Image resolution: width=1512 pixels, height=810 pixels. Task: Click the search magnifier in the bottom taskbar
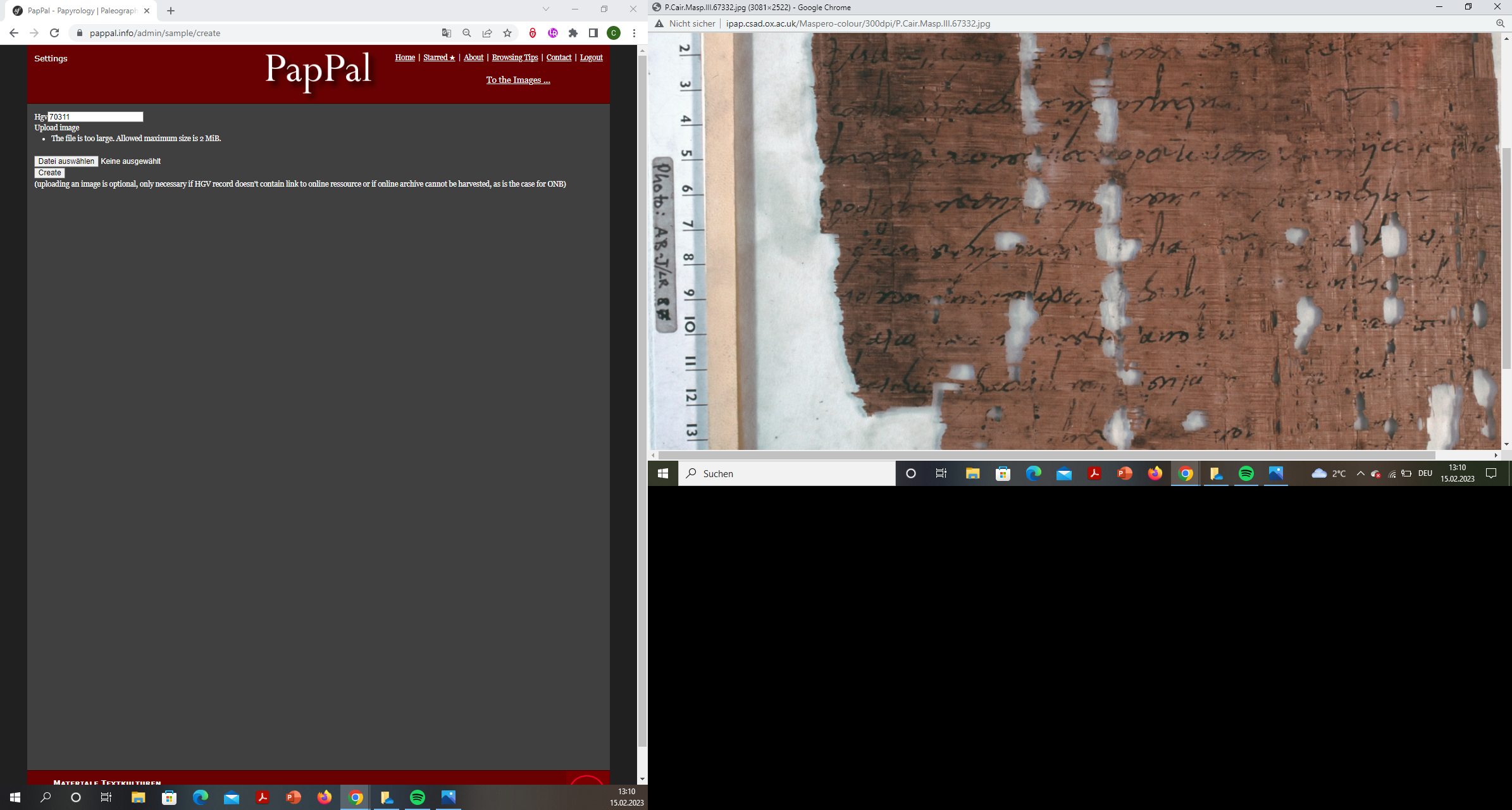pyautogui.click(x=46, y=797)
